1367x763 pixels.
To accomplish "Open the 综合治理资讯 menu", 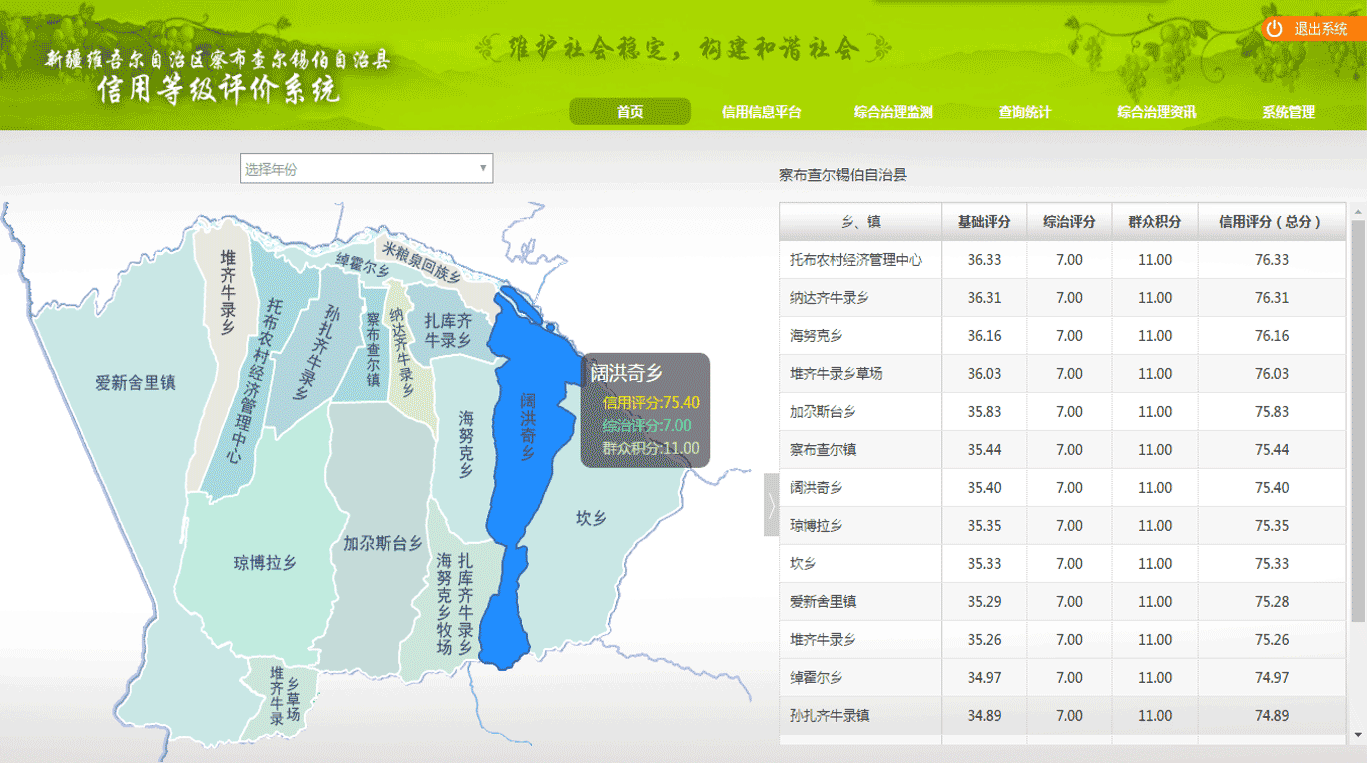I will tap(1157, 112).
